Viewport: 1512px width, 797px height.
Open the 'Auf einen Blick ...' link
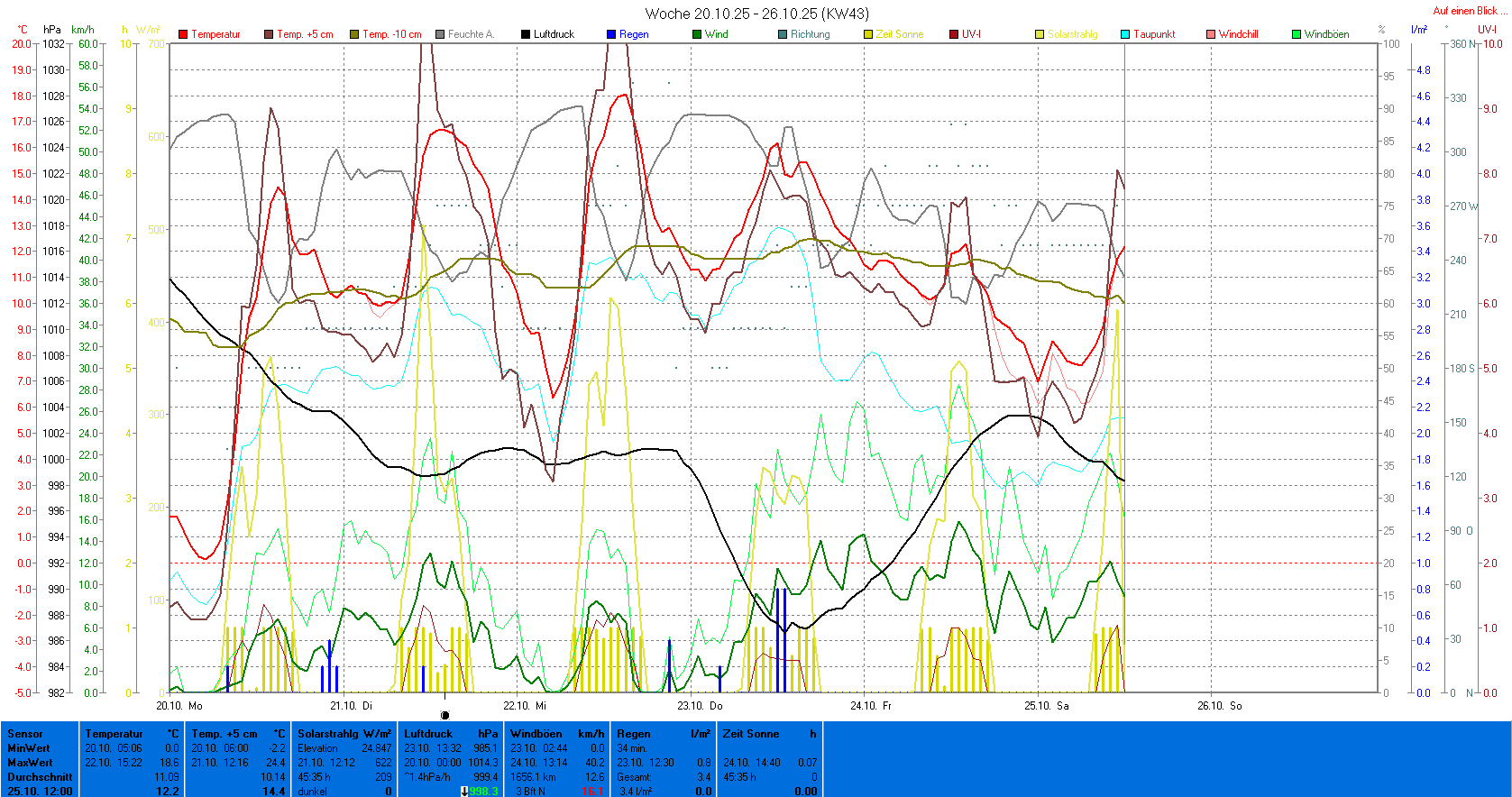click(x=1470, y=11)
